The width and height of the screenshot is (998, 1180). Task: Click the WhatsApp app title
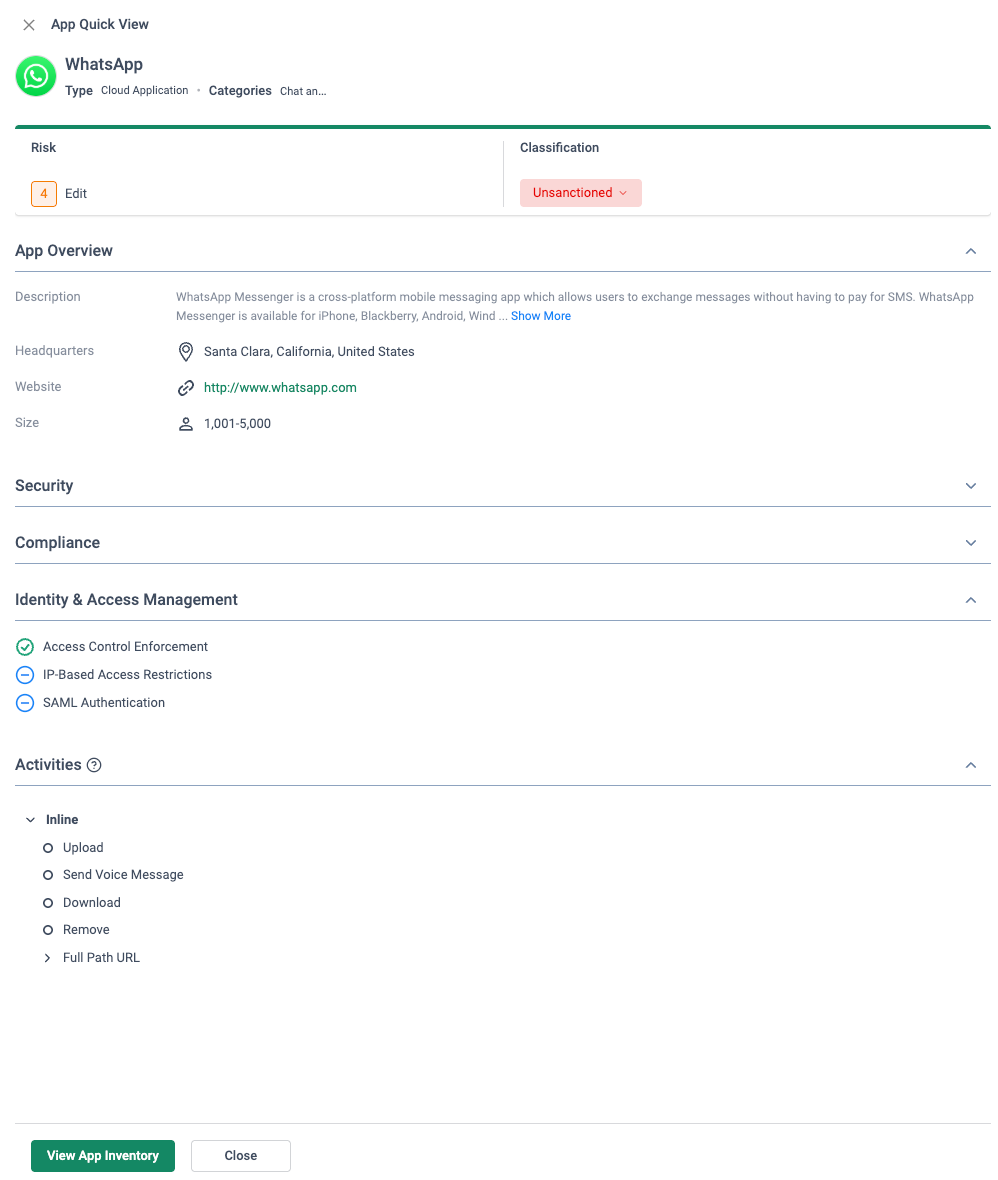104,64
